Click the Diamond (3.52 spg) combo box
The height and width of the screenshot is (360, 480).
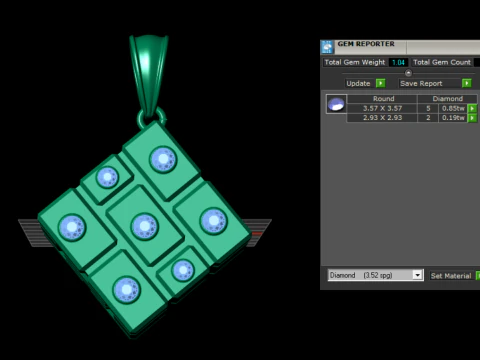(x=376, y=275)
